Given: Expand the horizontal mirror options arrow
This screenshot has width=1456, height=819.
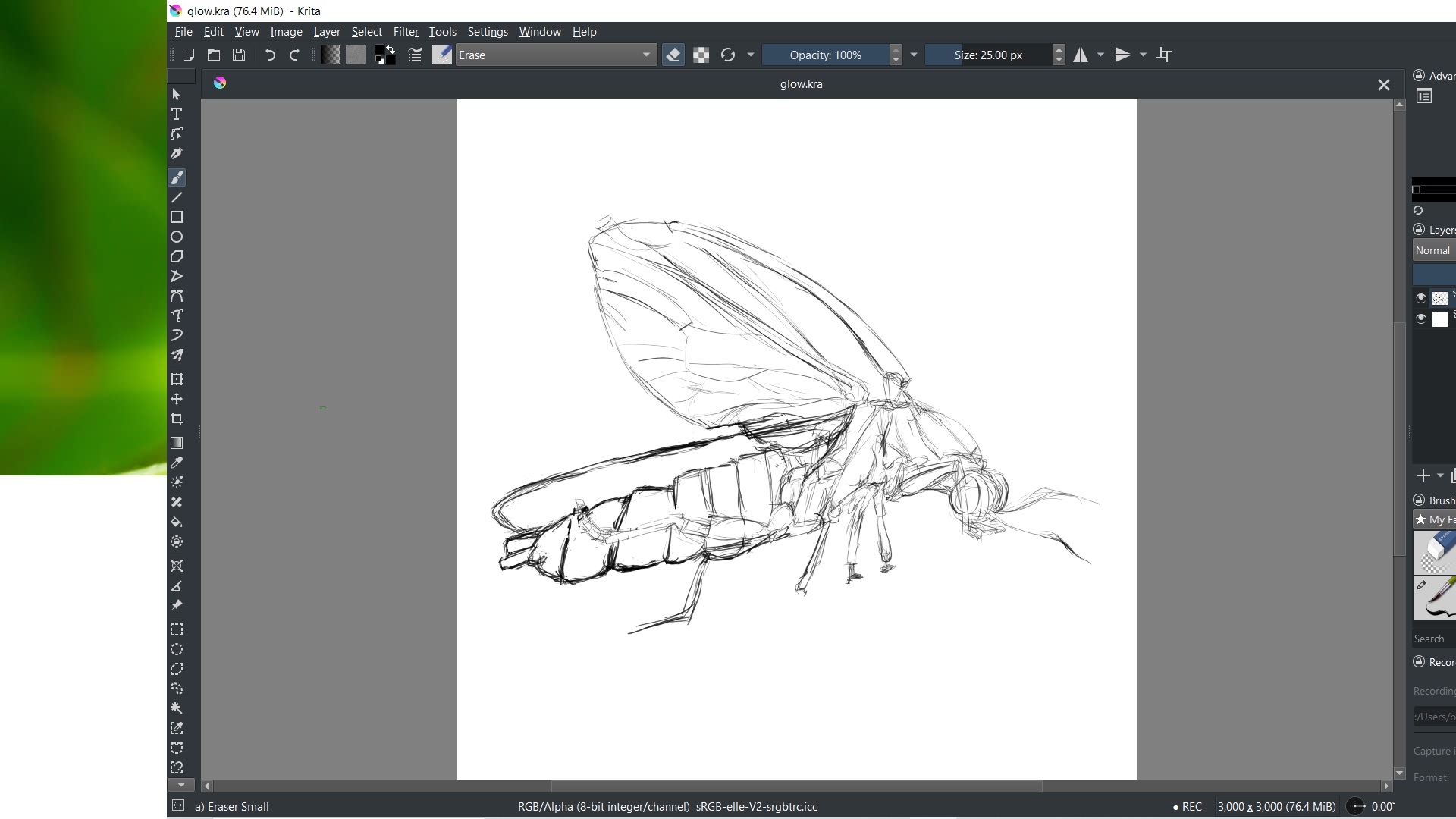Looking at the screenshot, I should pyautogui.click(x=1101, y=55).
